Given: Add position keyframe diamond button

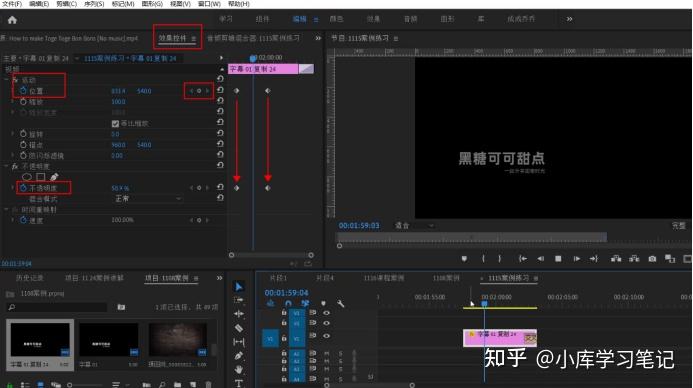Looking at the screenshot, I should 199,91.
